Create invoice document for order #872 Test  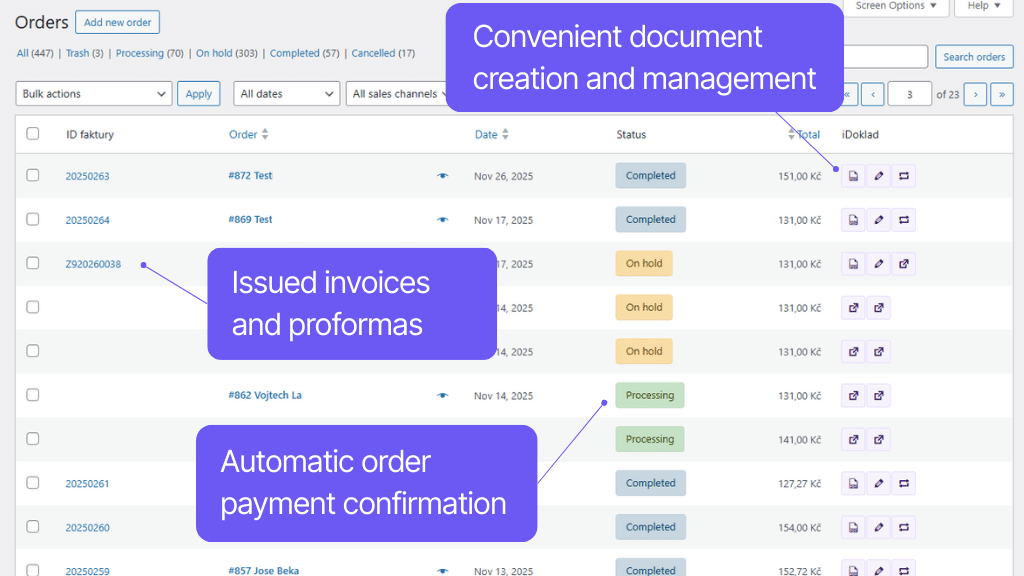tap(853, 175)
